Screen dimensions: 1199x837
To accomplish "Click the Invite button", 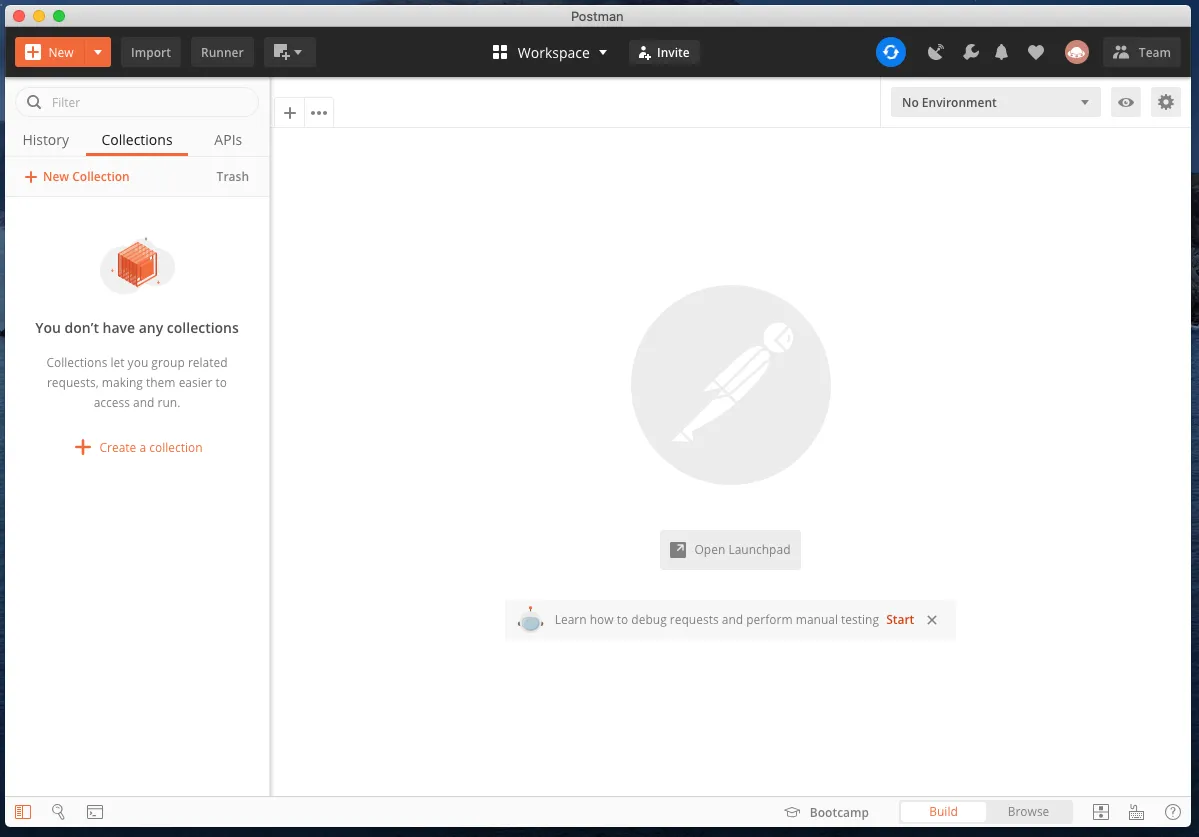I will click(664, 52).
